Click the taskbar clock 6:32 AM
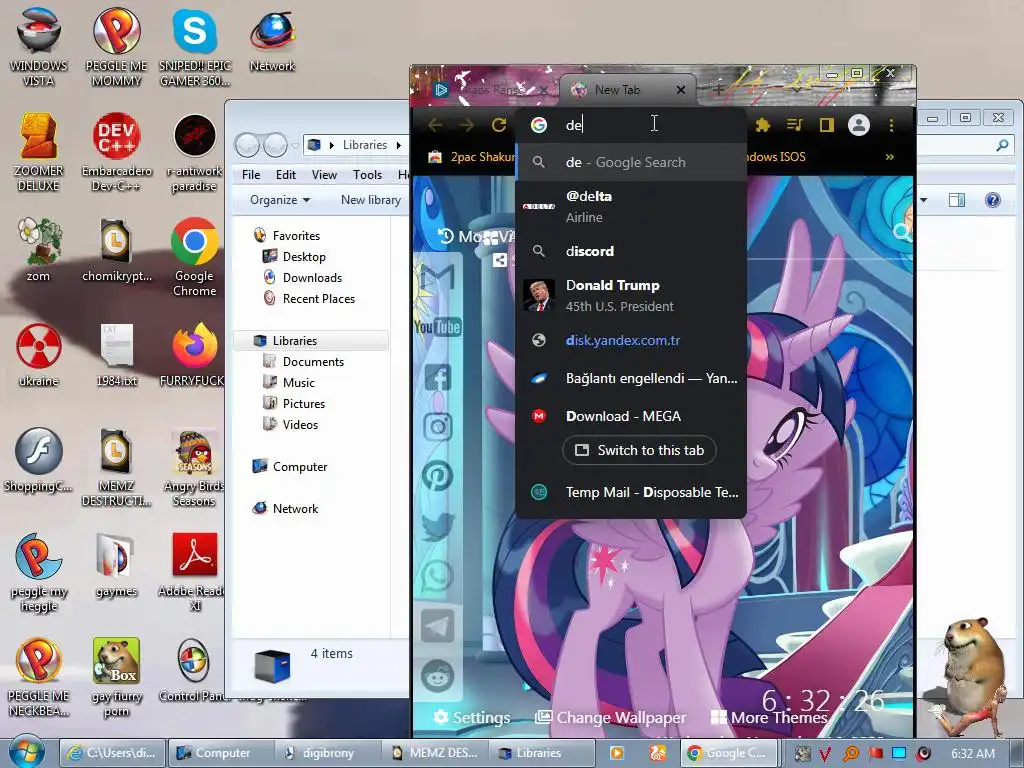 pos(973,753)
